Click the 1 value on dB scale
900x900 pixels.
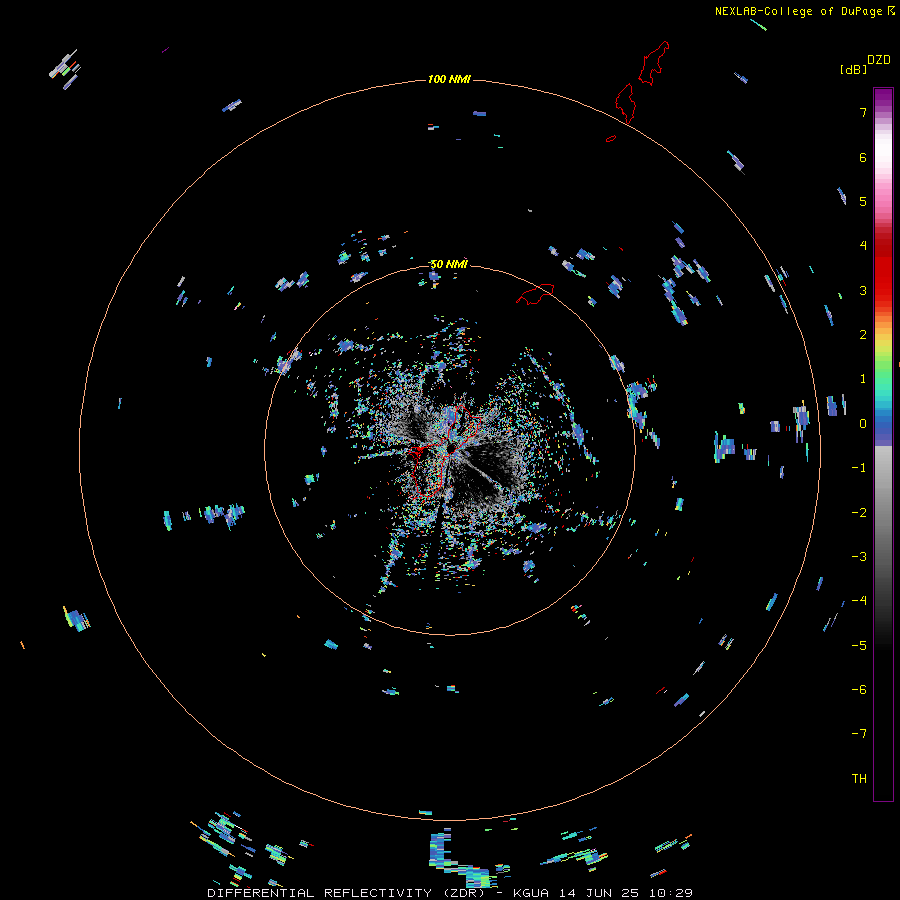click(863, 379)
